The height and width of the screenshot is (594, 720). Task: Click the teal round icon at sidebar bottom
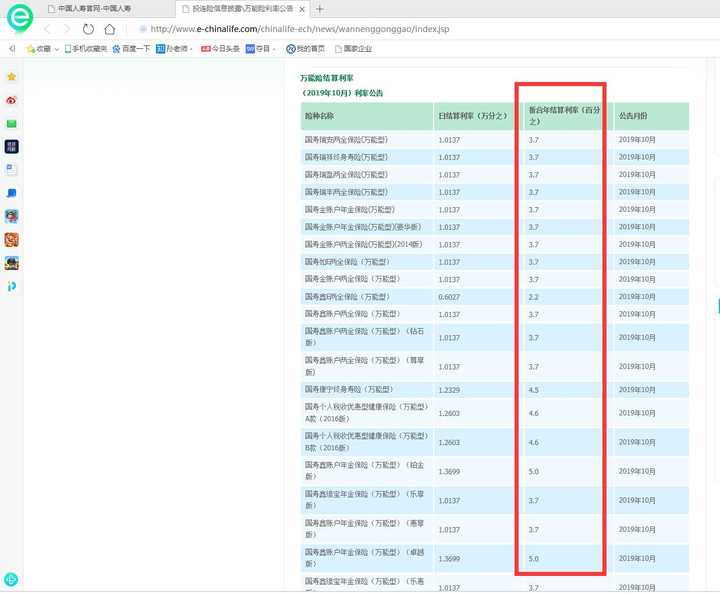point(11,579)
